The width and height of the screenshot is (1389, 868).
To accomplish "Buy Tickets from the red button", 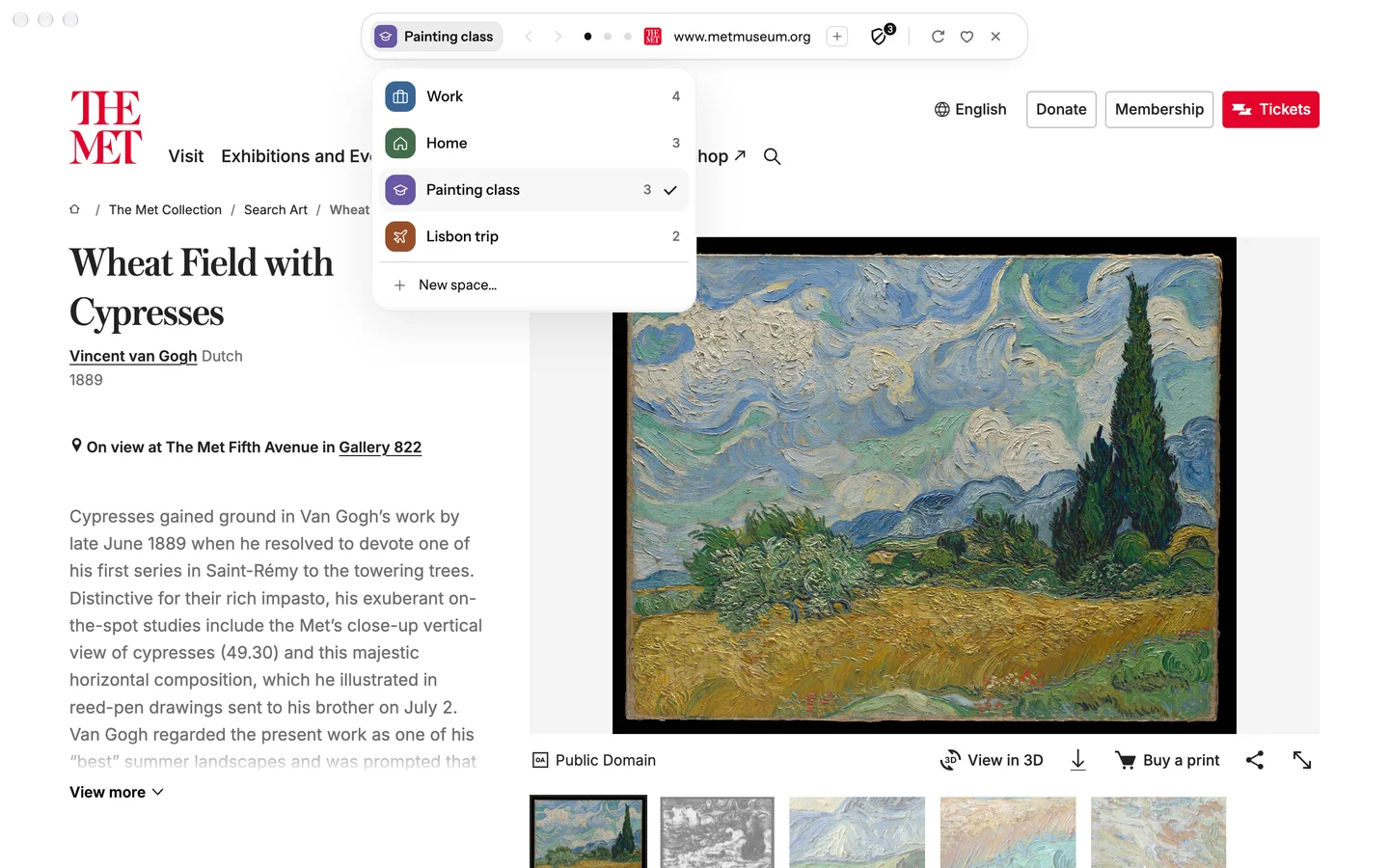I will [x=1270, y=109].
